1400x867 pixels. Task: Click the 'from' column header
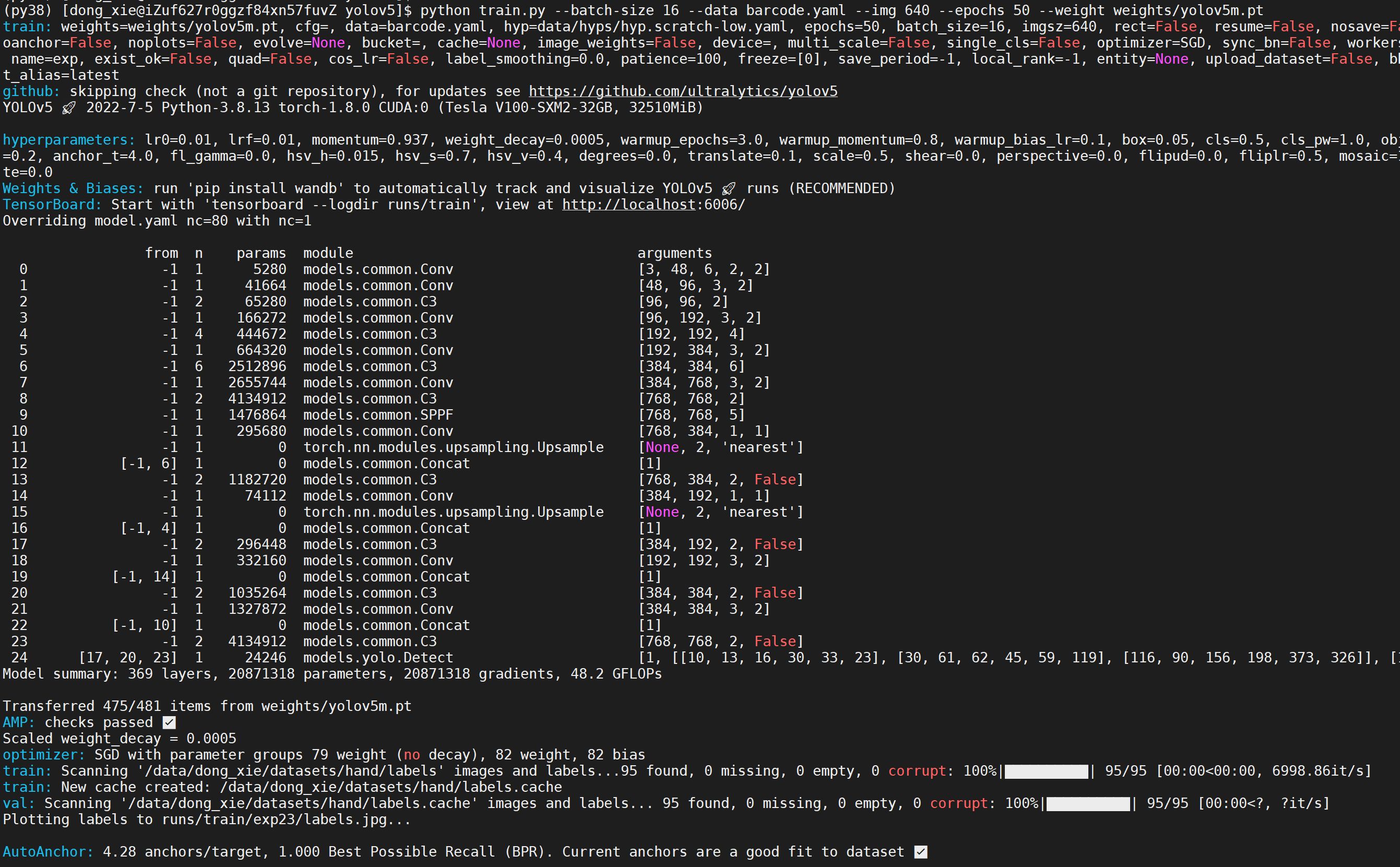[162, 254]
